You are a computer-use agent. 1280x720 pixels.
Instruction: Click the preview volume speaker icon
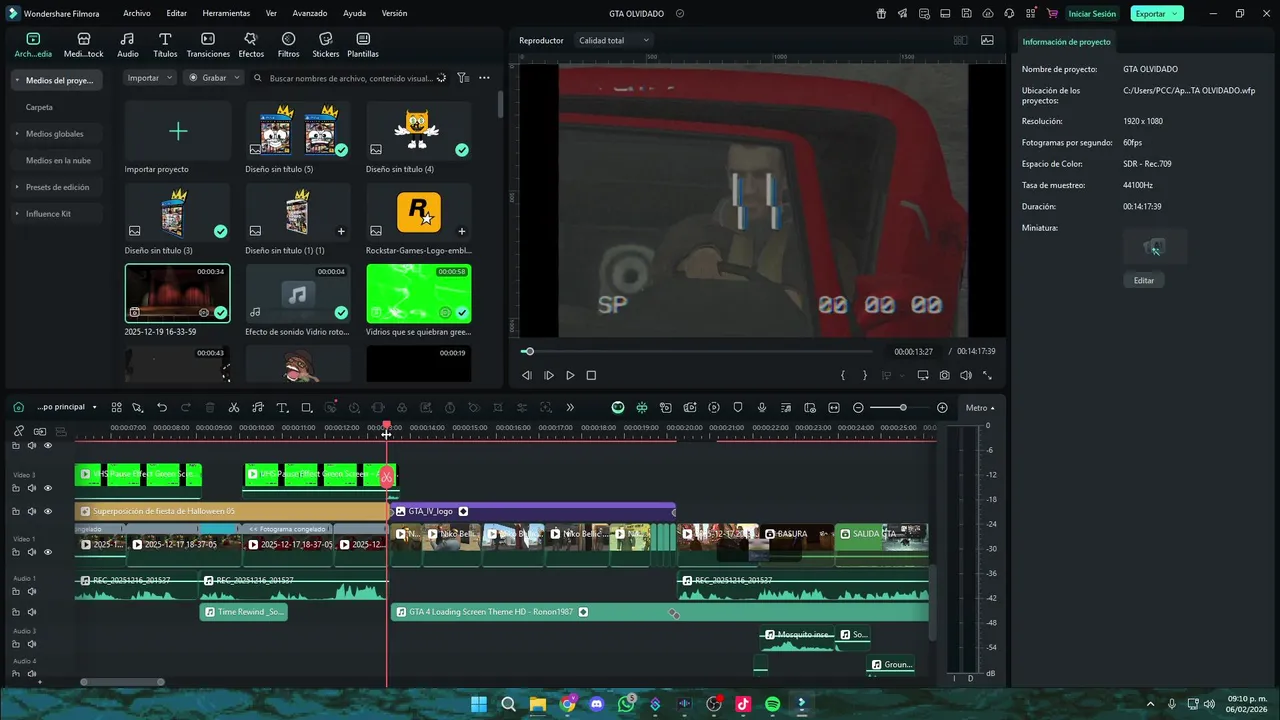[965, 376]
